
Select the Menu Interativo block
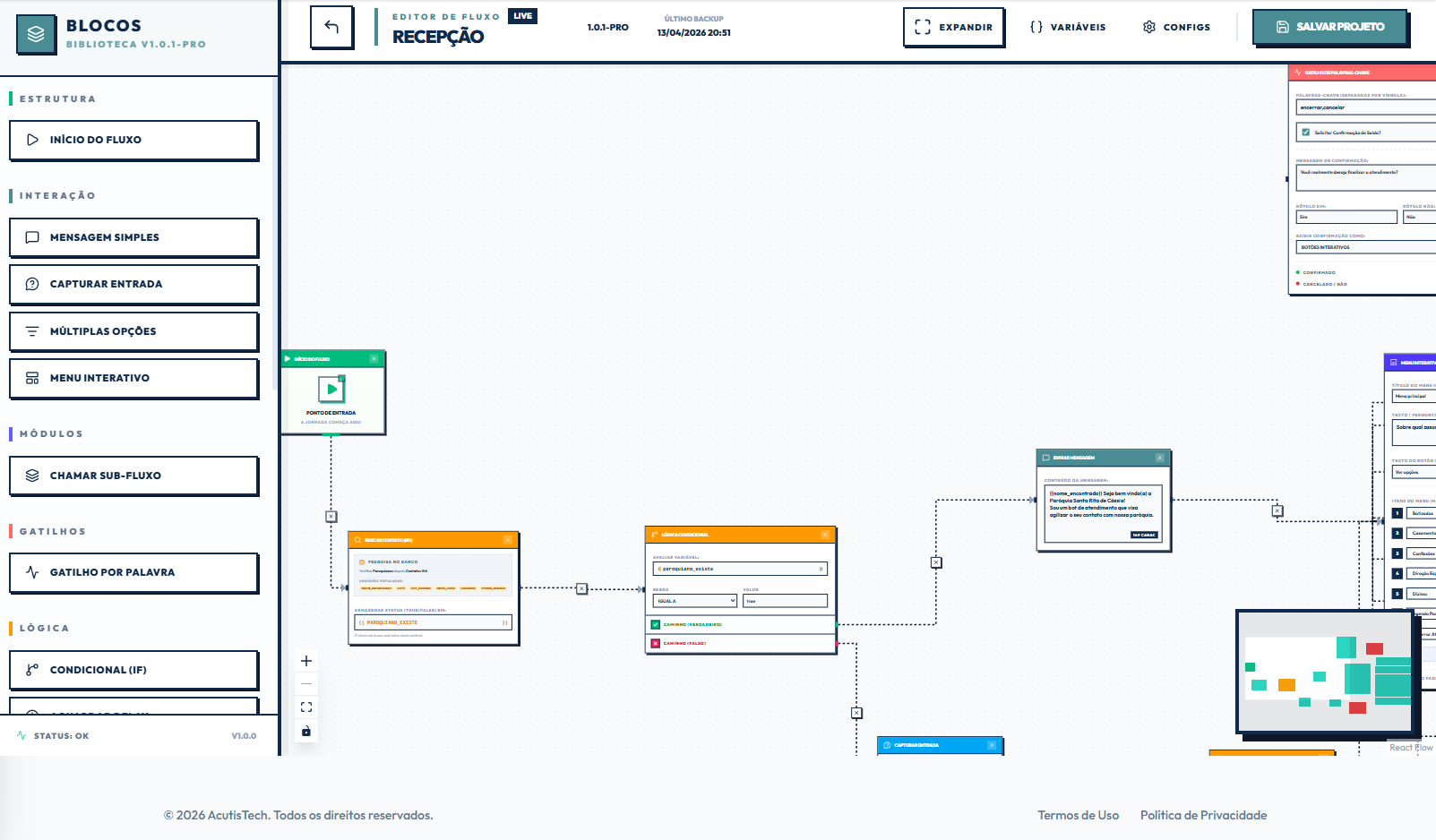point(133,378)
